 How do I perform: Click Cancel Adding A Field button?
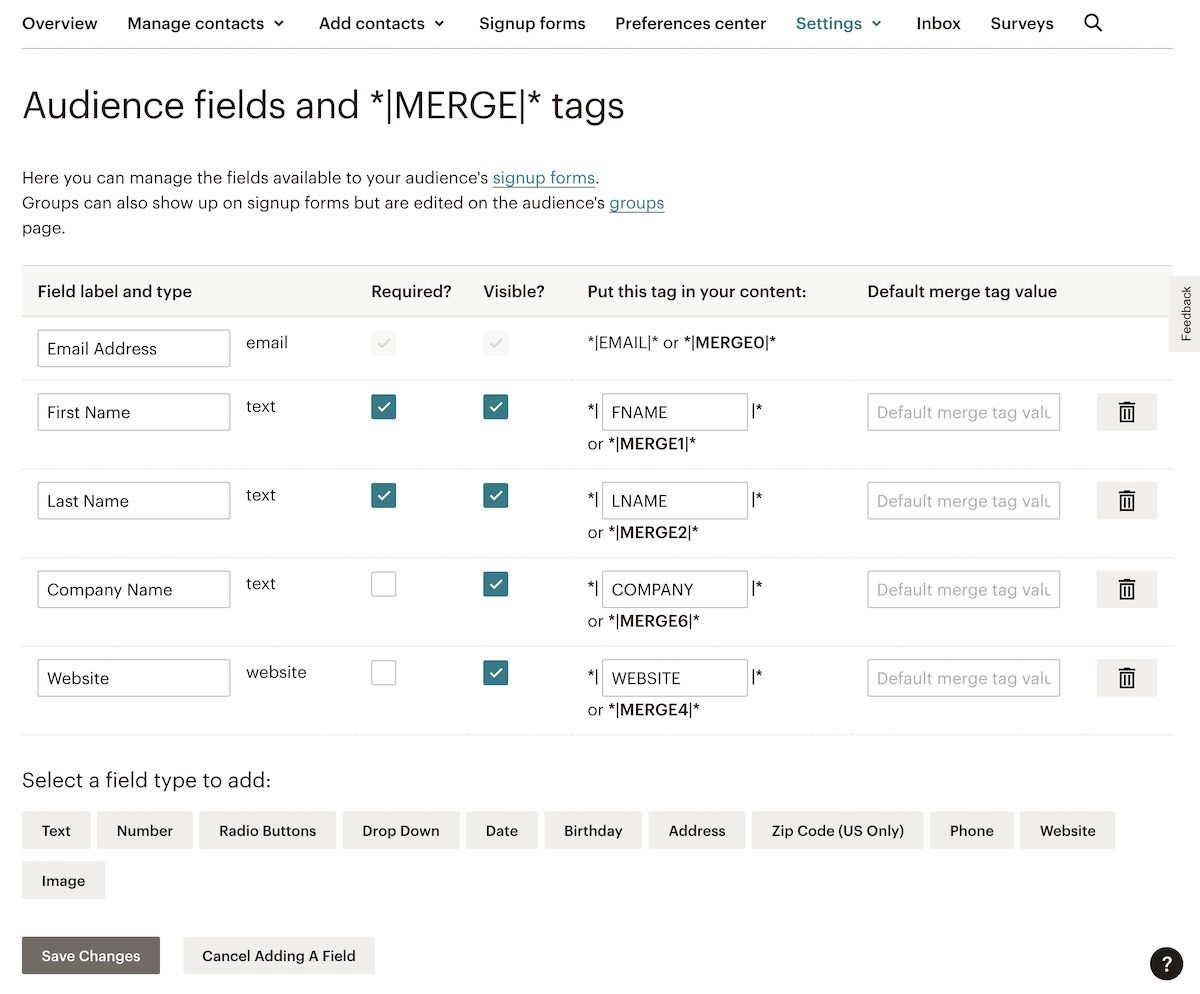tap(279, 955)
